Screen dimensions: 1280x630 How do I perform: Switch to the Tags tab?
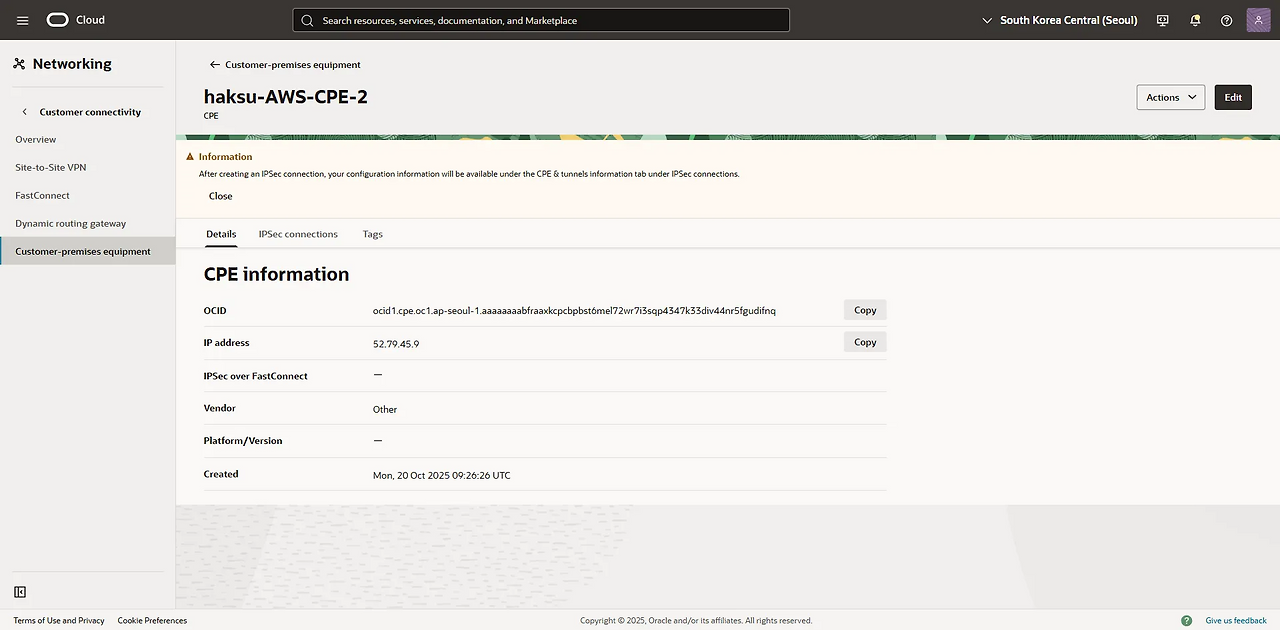coord(372,234)
